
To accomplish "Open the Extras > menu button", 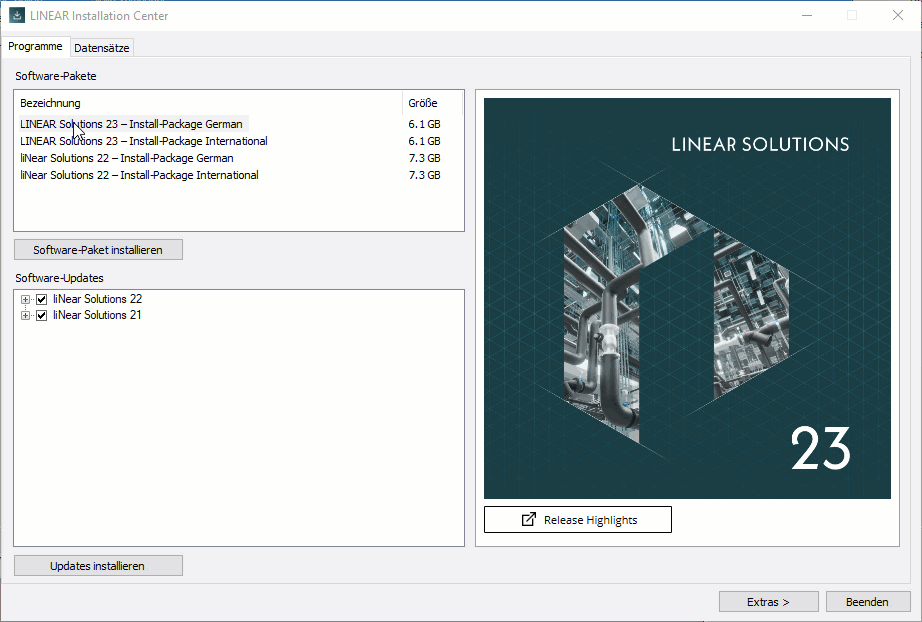I will pos(769,602).
